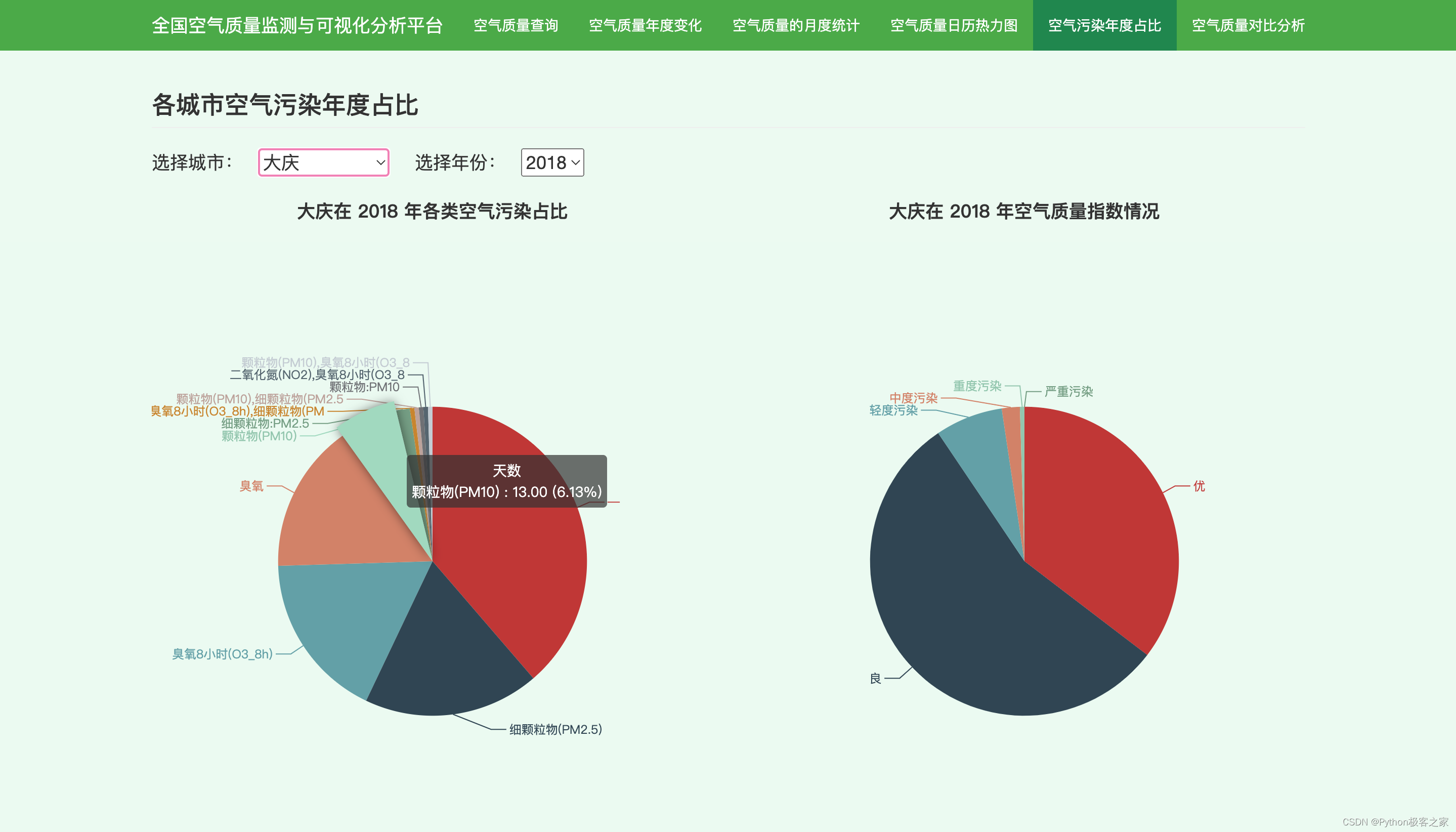This screenshot has width=1456, height=832.
Task: Click the 重度污染 label on right chart
Action: tap(977, 386)
